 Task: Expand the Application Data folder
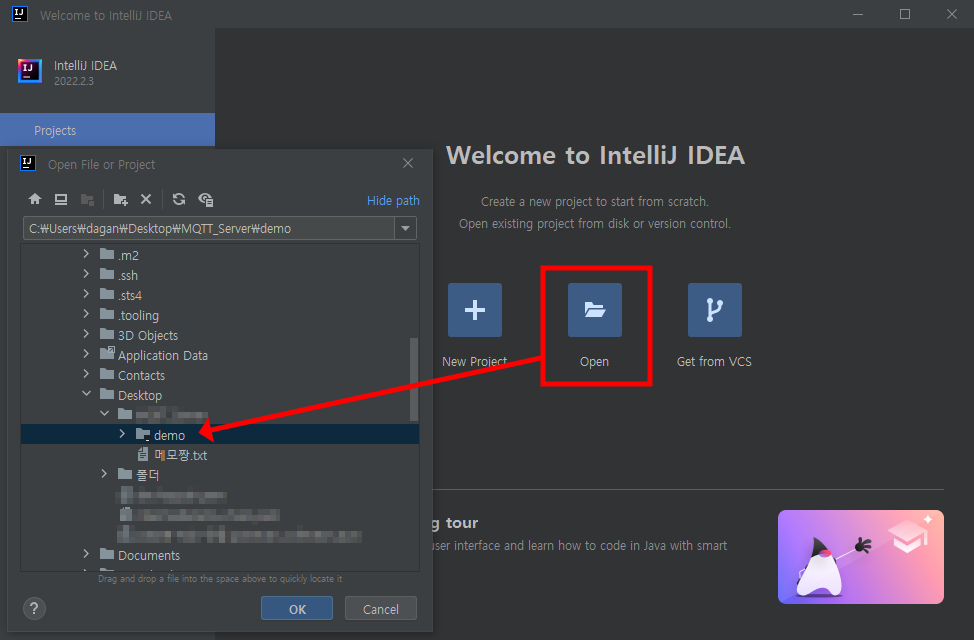pos(86,354)
